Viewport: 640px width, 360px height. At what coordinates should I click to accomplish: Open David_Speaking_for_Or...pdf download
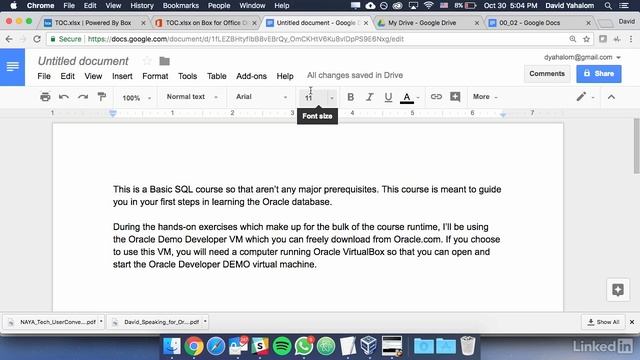[156, 322]
